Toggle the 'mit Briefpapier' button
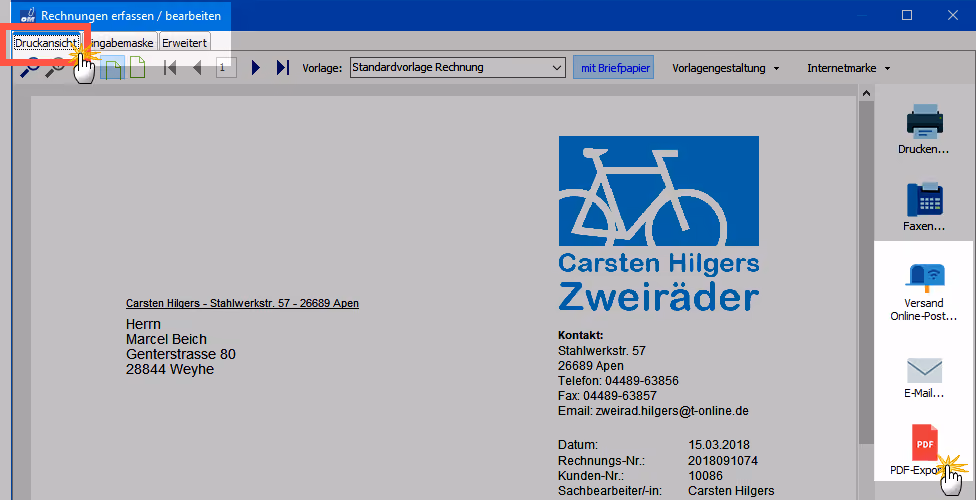 (613, 67)
